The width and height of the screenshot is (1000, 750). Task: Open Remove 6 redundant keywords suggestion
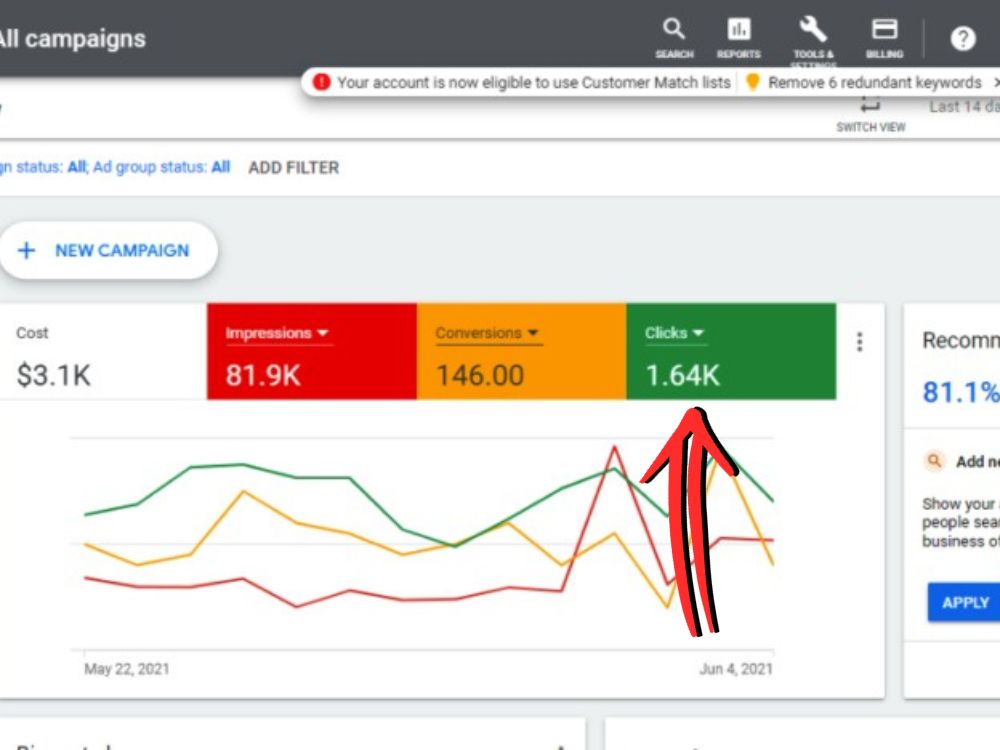pyautogui.click(x=874, y=82)
